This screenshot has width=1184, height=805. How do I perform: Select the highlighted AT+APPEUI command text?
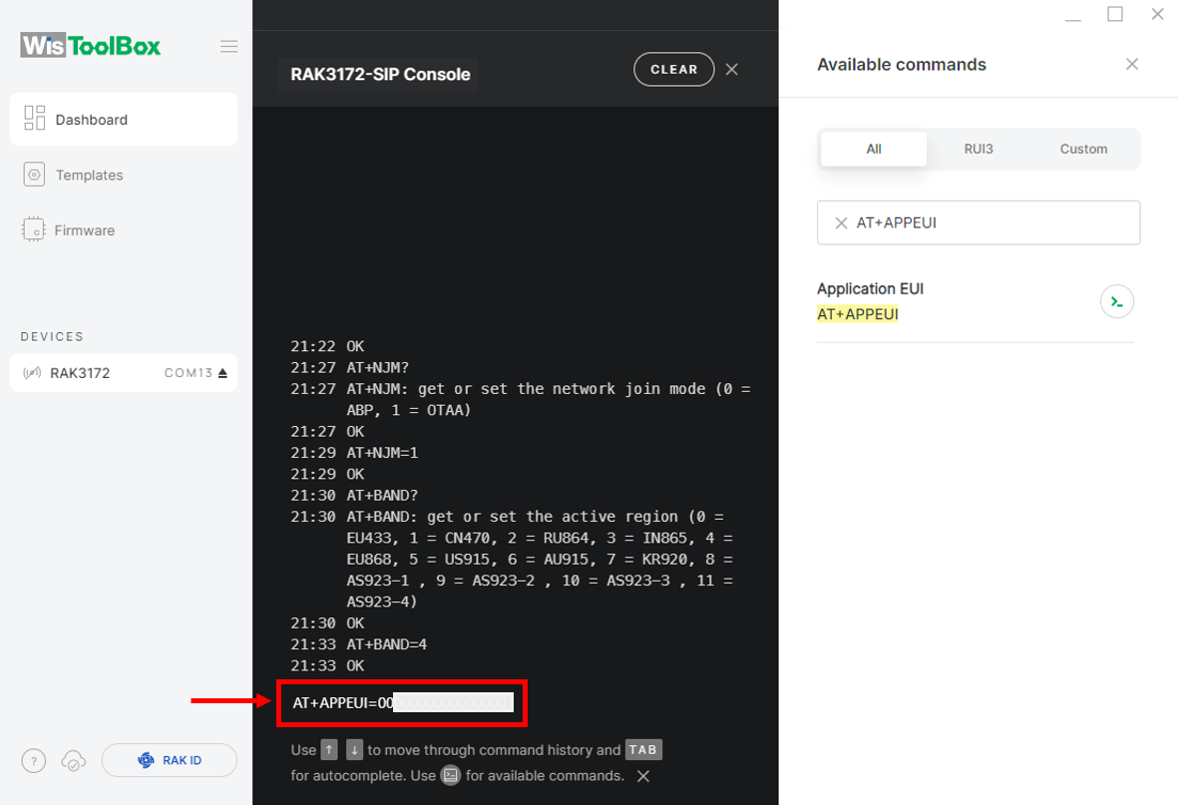tap(858, 314)
